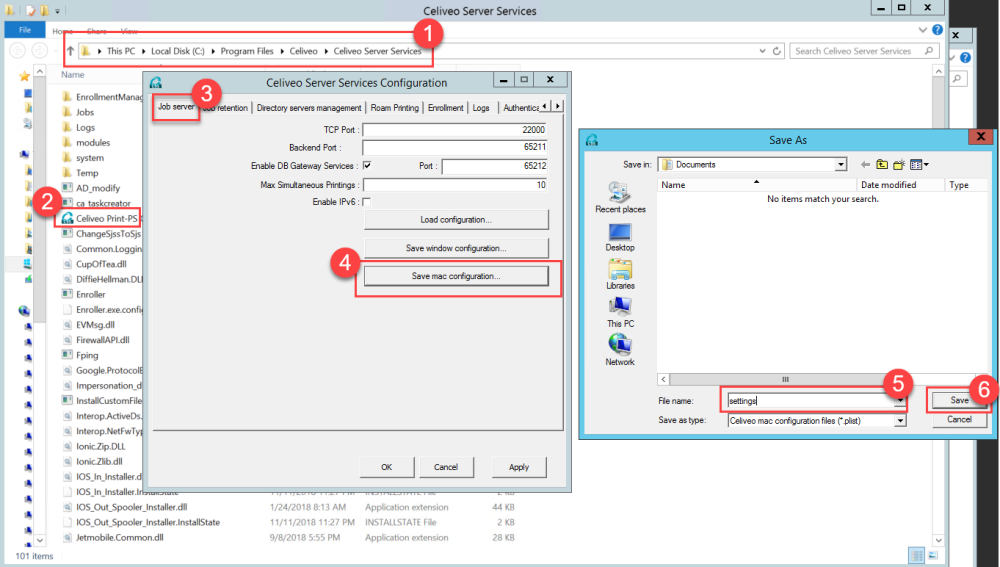Screen dimensions: 1000x567
Task: Cancel the configuration dialog
Action: pyautogui.click(x=446, y=467)
